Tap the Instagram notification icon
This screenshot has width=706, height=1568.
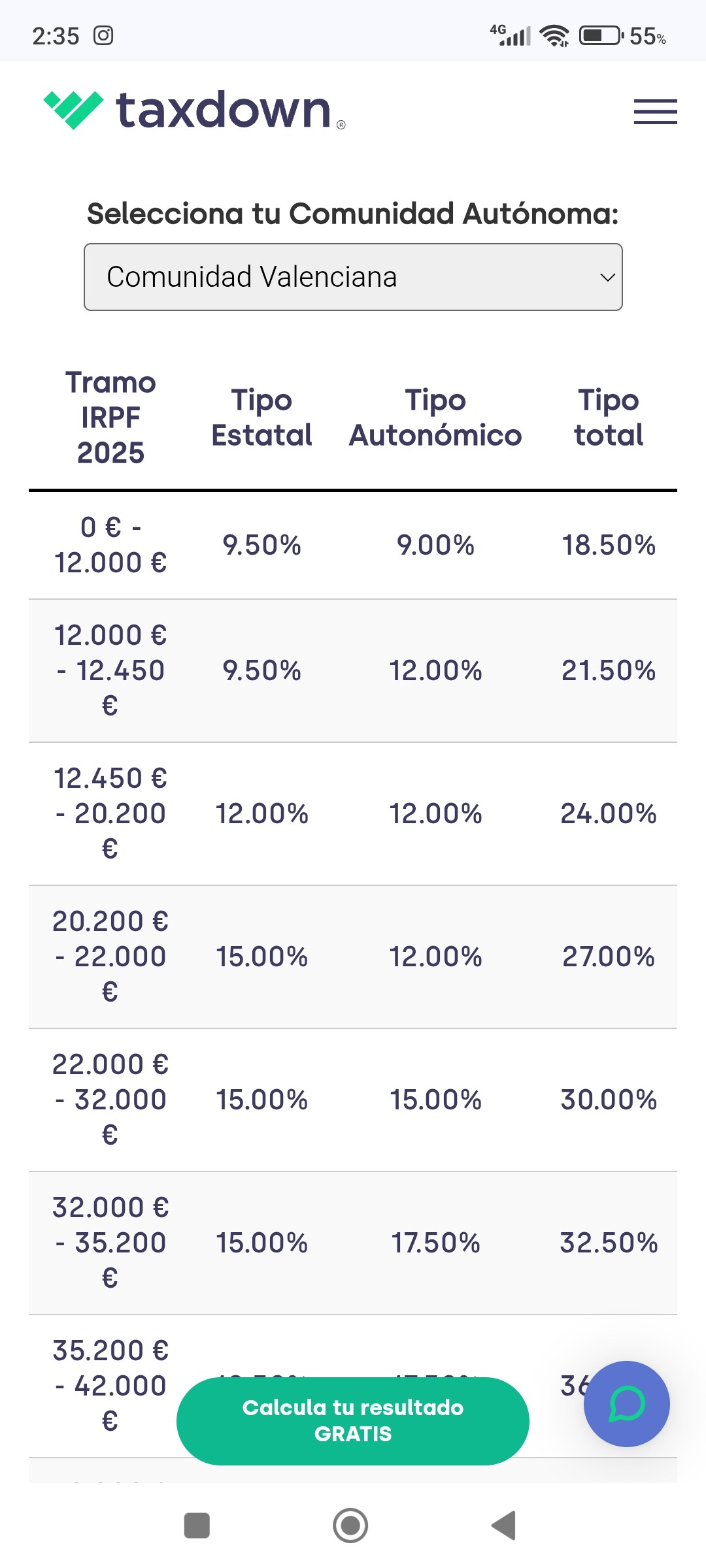(103, 35)
